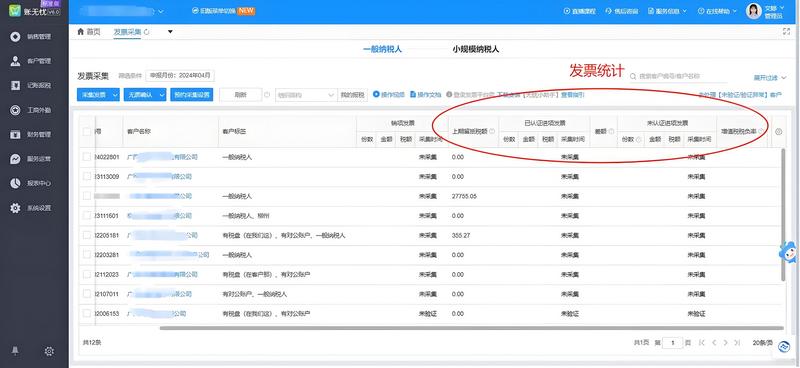Open 系统设置 gear in sidebar
Image resolution: width=800 pixels, height=368 pixels.
click(16, 208)
